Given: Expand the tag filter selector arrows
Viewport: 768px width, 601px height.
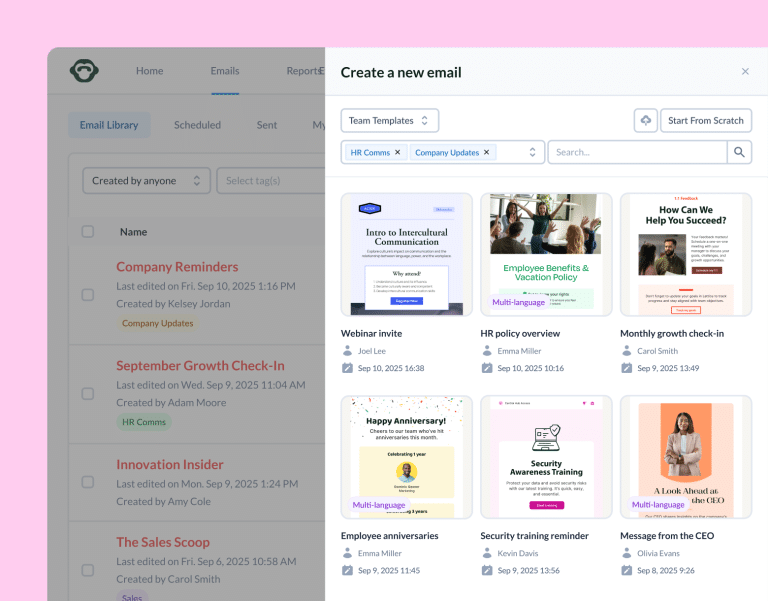Looking at the screenshot, I should coord(532,152).
